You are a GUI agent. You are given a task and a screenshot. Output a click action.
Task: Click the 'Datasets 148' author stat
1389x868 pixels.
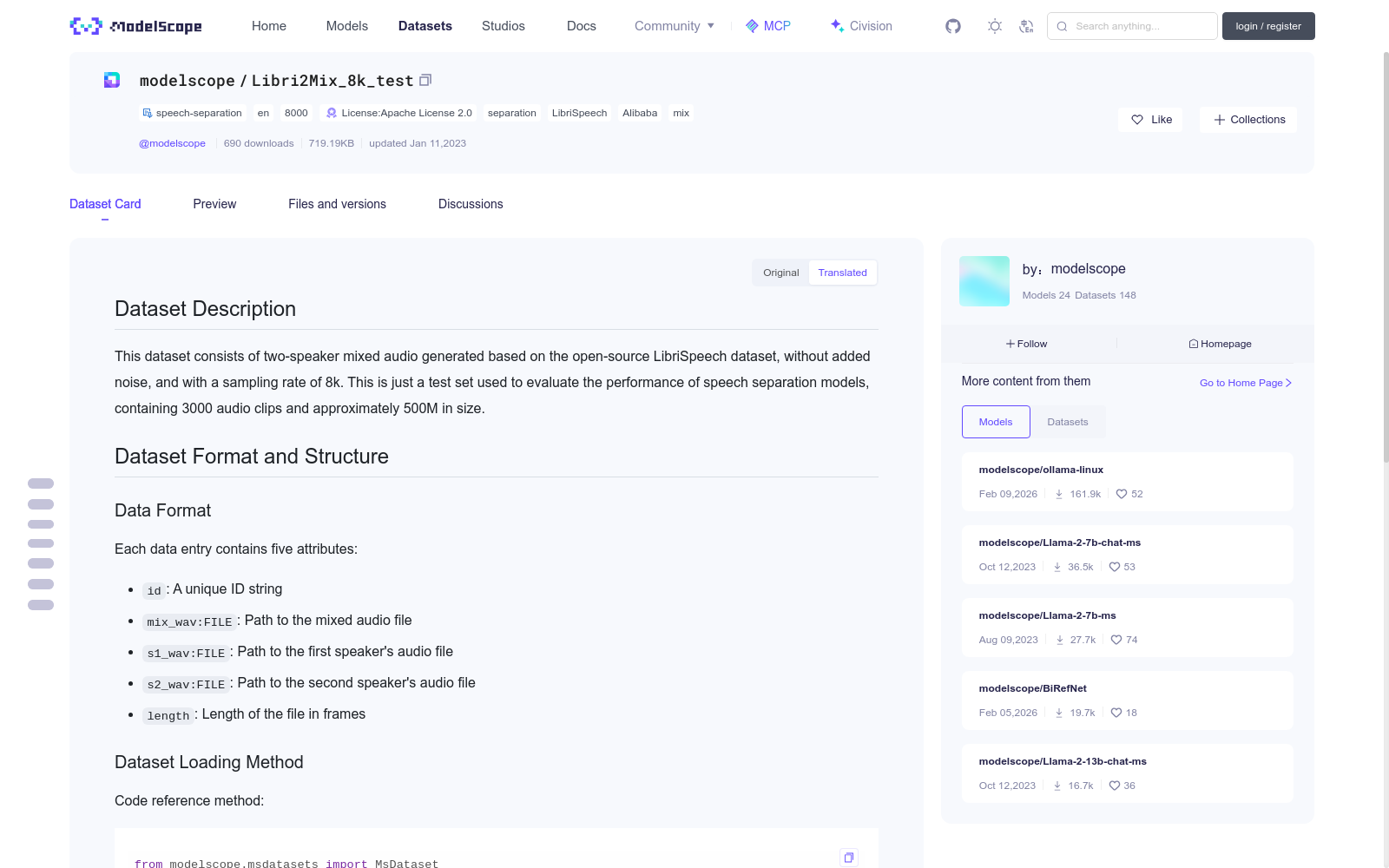pos(1105,295)
